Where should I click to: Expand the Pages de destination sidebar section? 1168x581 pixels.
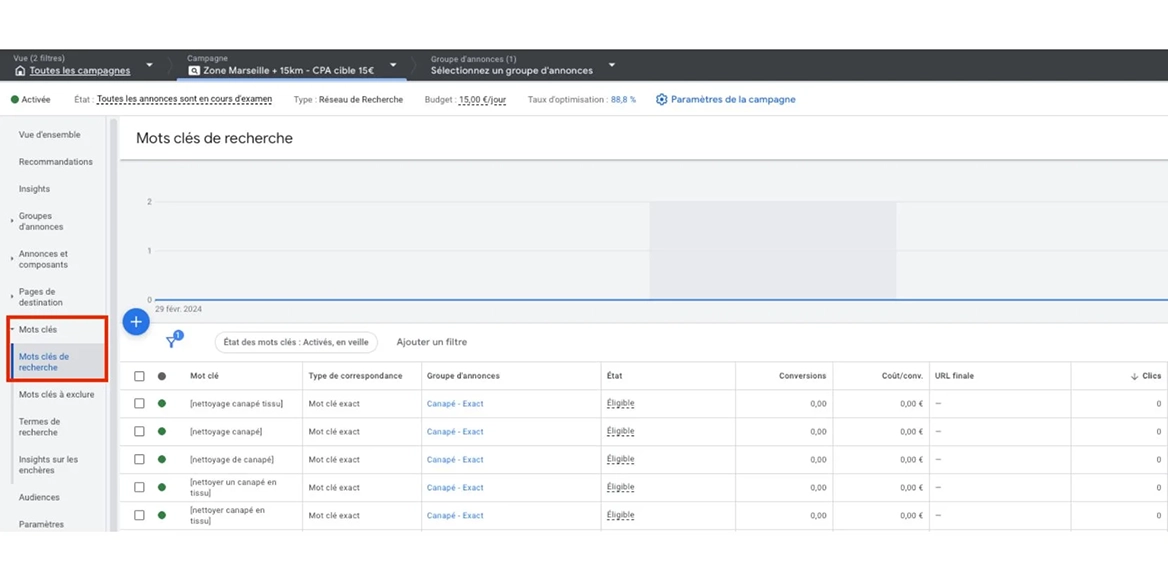[x=12, y=297]
